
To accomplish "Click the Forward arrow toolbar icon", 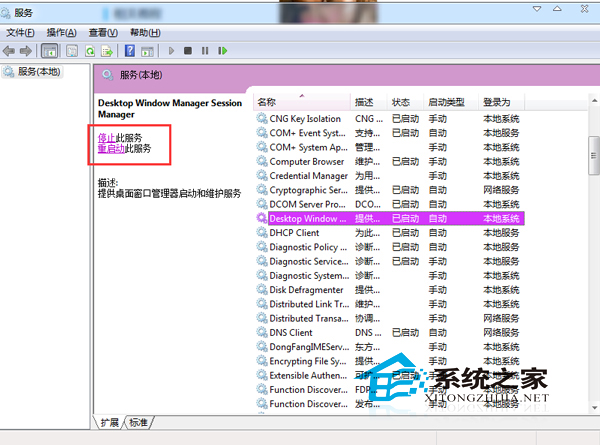I will 26,51.
